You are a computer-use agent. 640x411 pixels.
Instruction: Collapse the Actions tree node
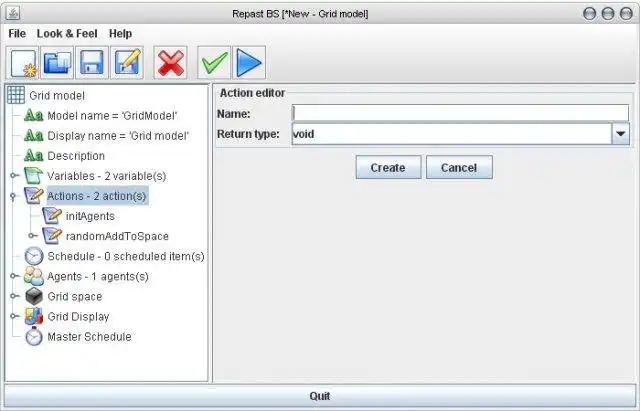pos(13,196)
